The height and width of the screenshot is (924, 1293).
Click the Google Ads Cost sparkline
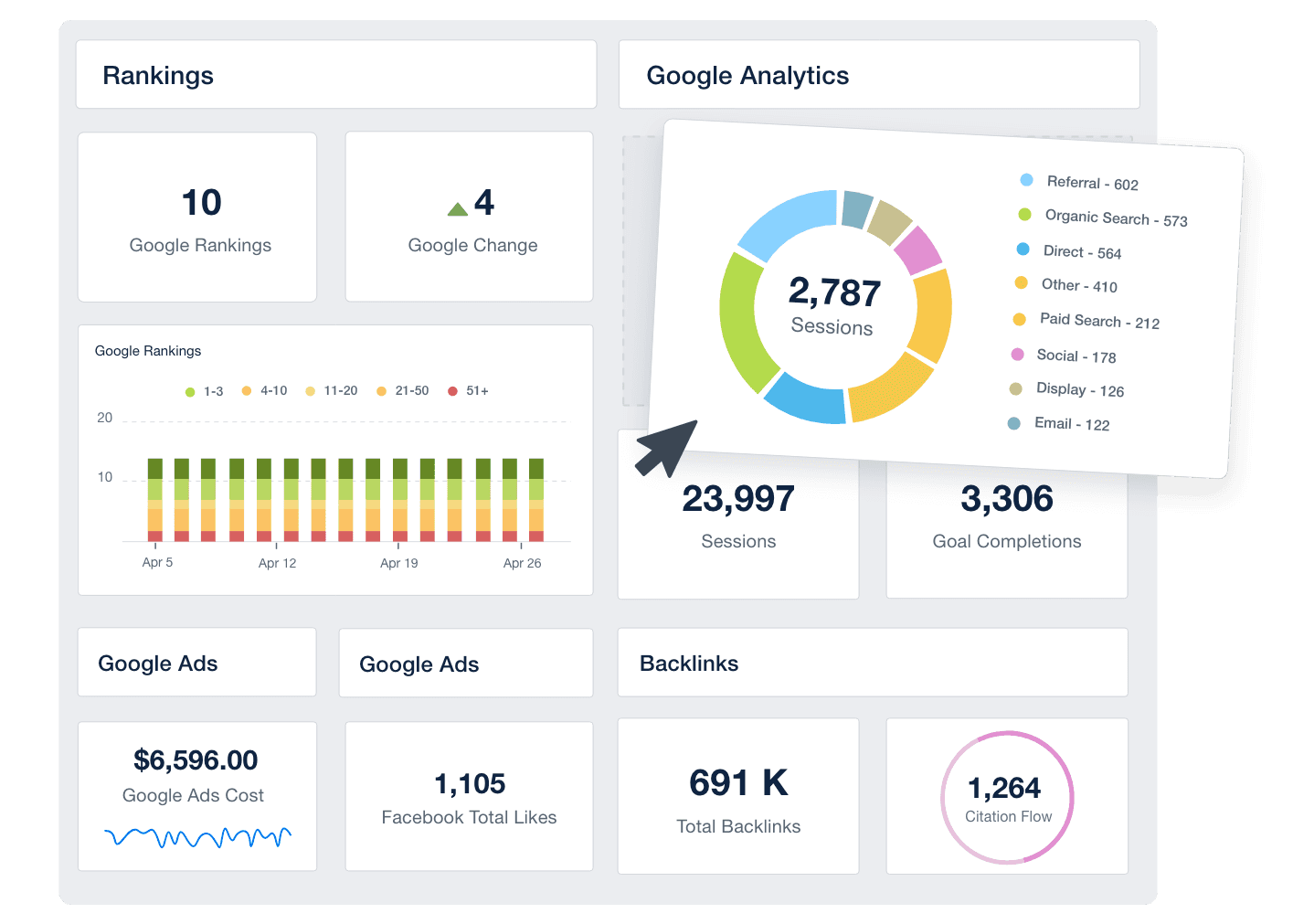click(x=196, y=836)
